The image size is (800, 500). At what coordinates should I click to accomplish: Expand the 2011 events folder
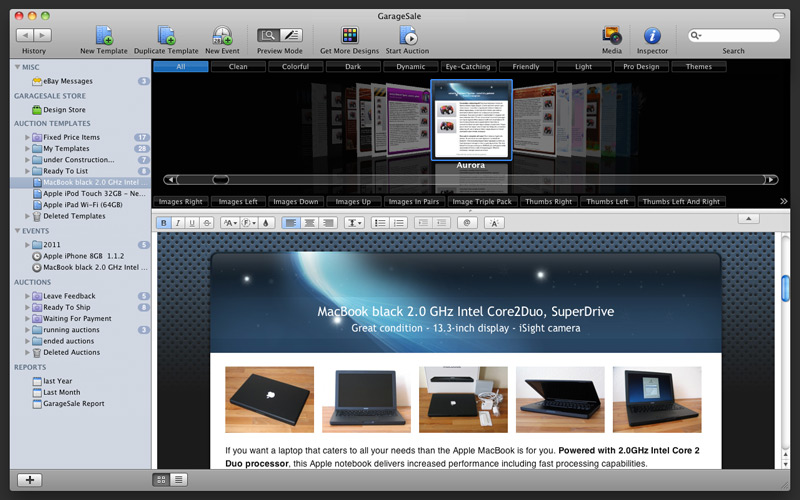coord(27,245)
